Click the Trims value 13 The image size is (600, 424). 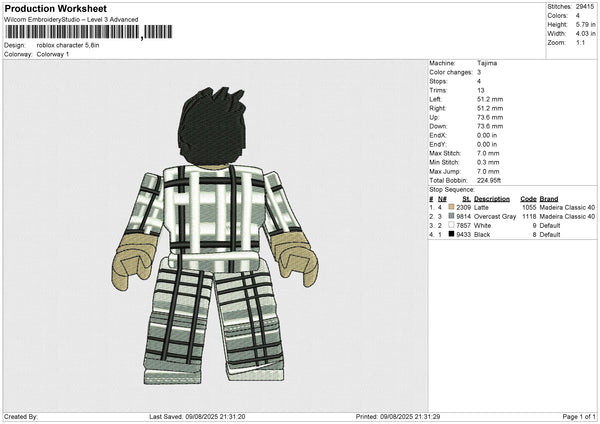[481, 90]
